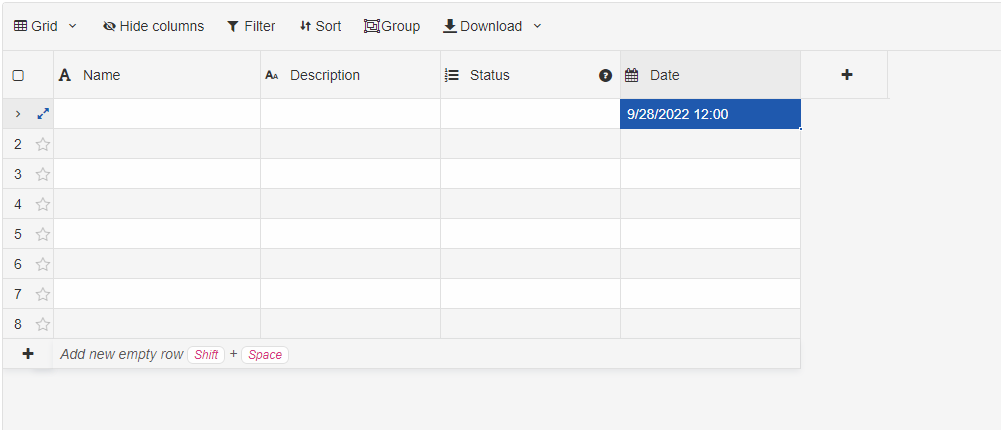Open first row with expand arrows icon

coord(43,114)
